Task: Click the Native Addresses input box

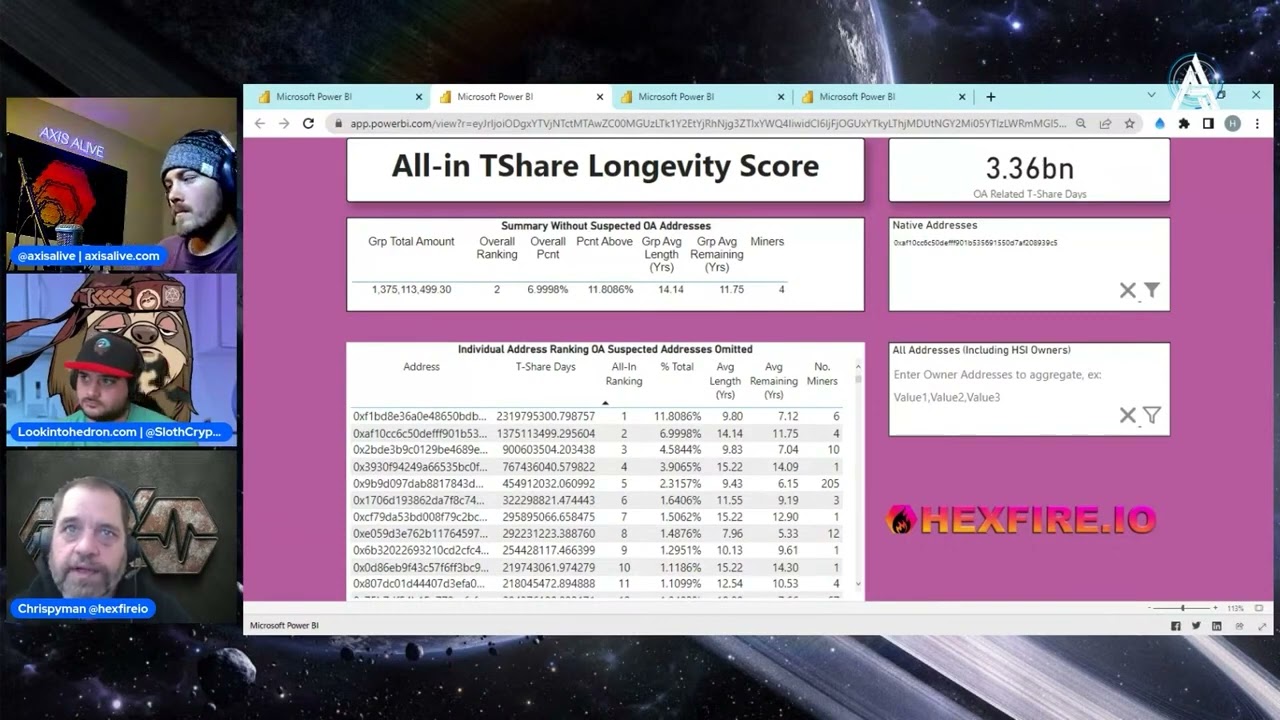Action: (x=1029, y=243)
